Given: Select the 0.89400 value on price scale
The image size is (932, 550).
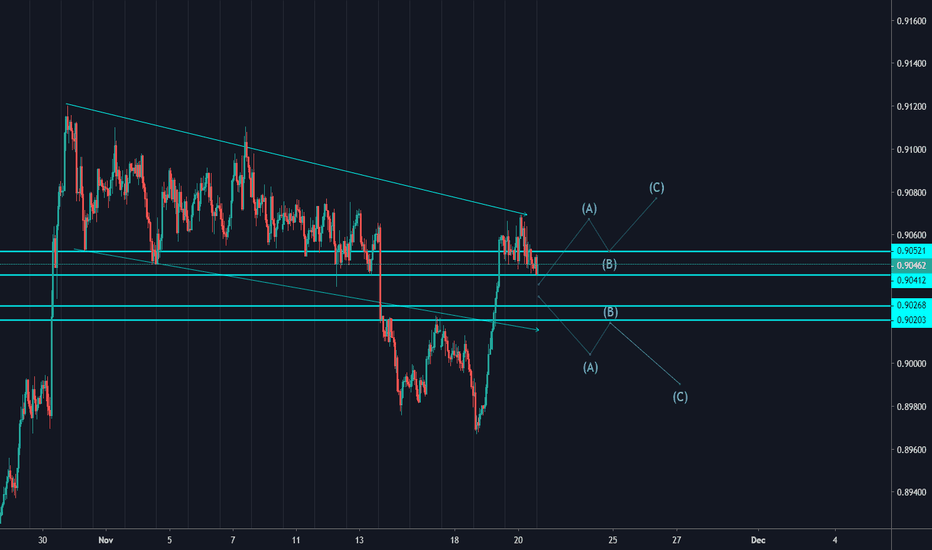Looking at the screenshot, I should 910,493.
